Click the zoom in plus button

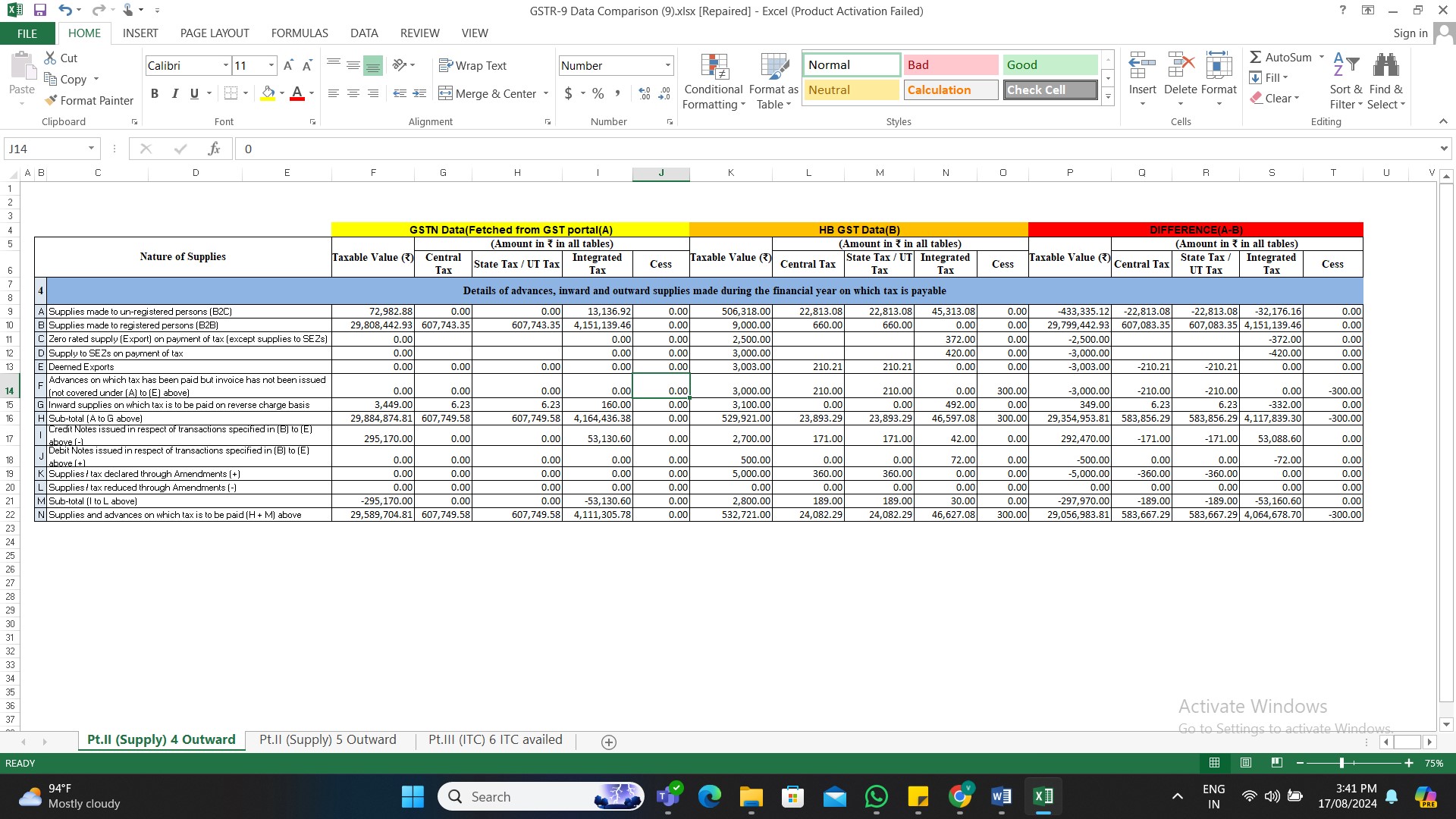tap(1409, 763)
